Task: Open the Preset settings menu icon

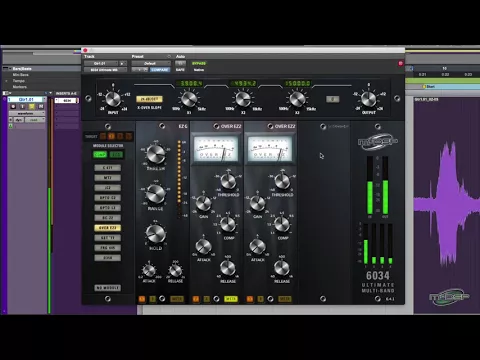Action: pyautogui.click(x=169, y=56)
